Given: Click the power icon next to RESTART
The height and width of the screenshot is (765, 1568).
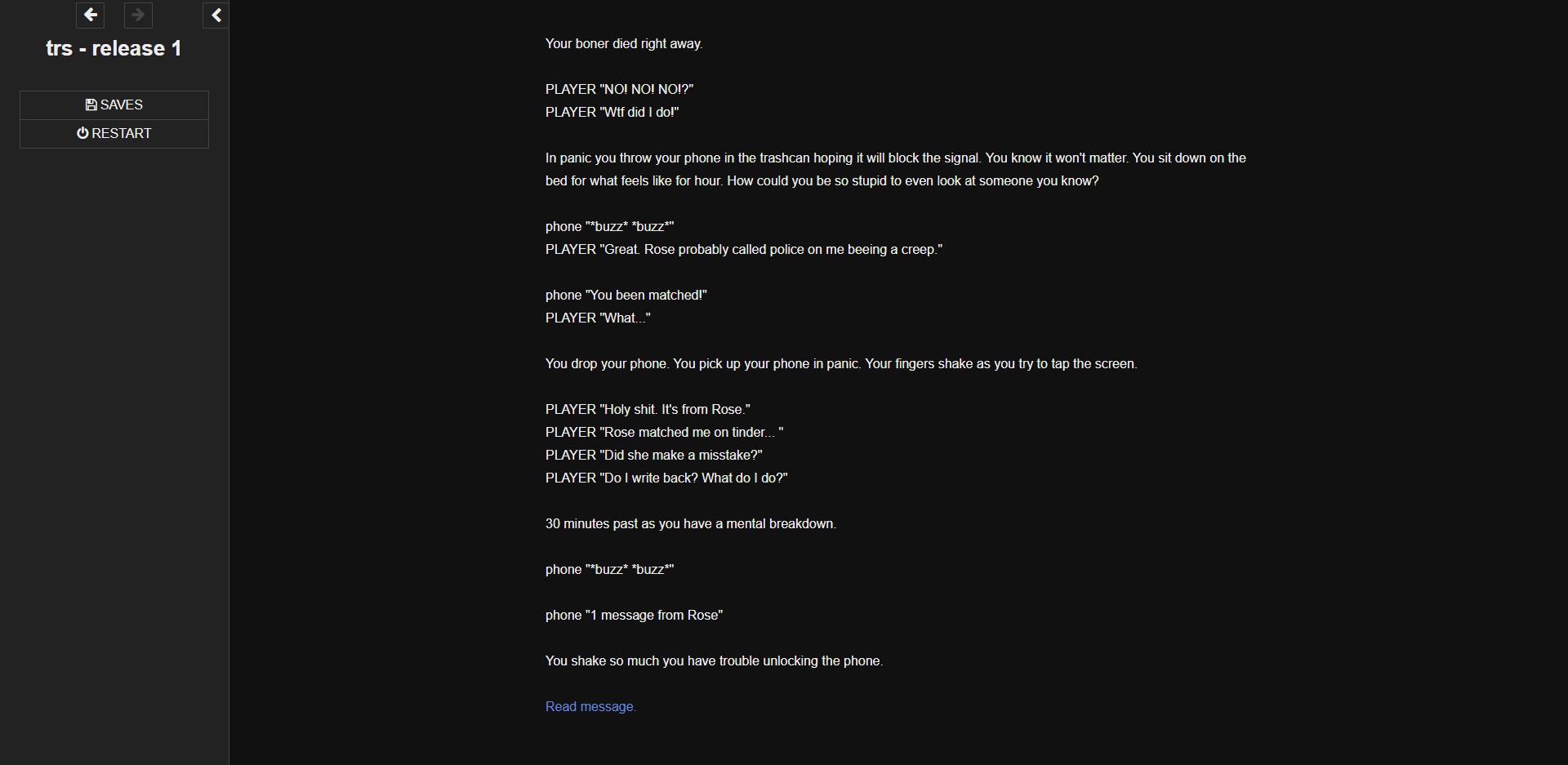Looking at the screenshot, I should pyautogui.click(x=82, y=133).
